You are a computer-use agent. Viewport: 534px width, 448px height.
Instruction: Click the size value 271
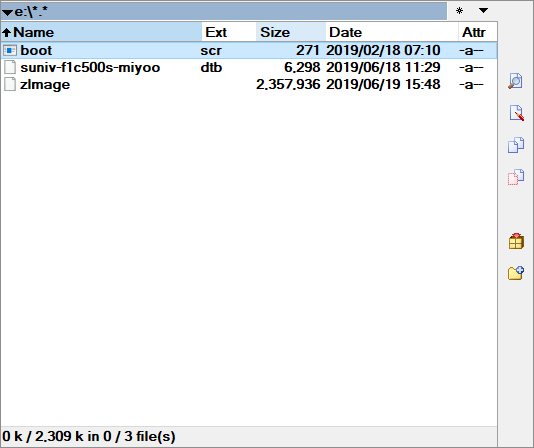coord(308,50)
